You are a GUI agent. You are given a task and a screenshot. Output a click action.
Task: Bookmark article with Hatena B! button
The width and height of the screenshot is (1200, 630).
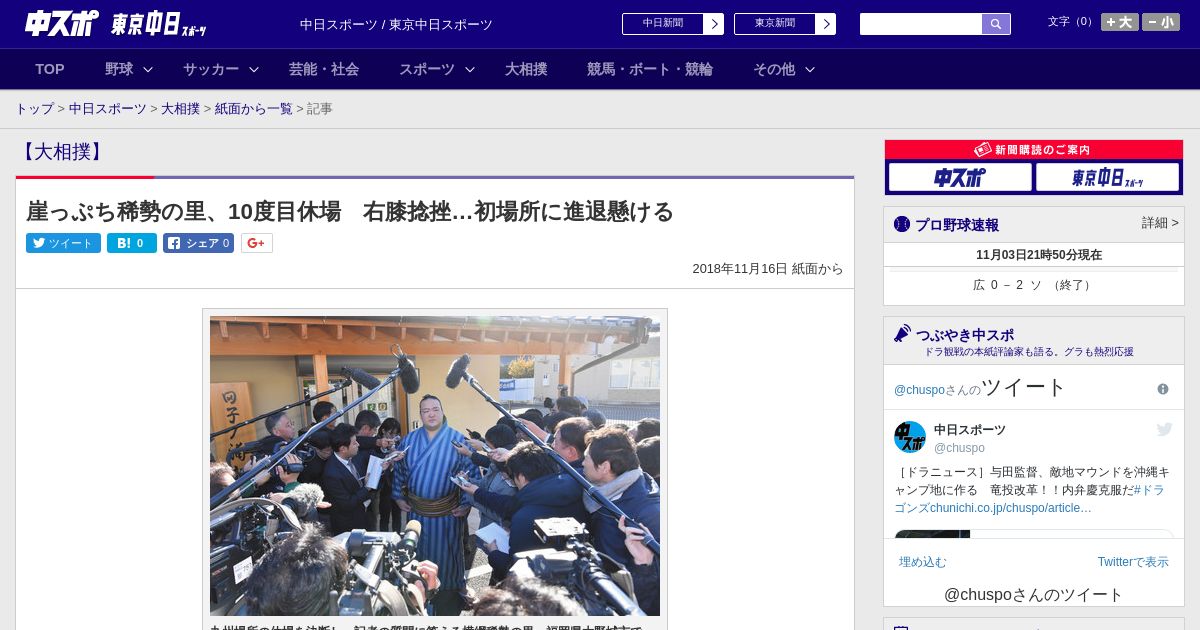132,243
